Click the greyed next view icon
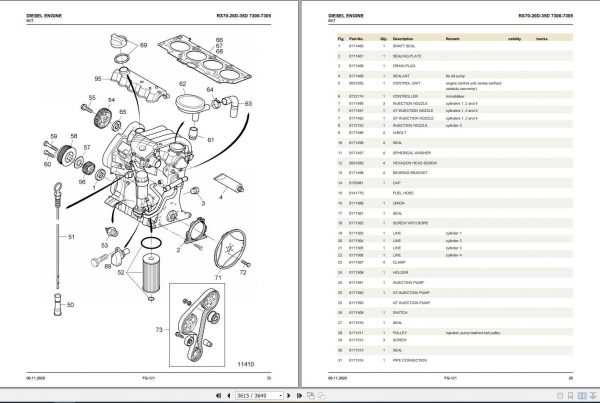Image resolution: width=600 pixels, height=403 pixels. click(322, 395)
